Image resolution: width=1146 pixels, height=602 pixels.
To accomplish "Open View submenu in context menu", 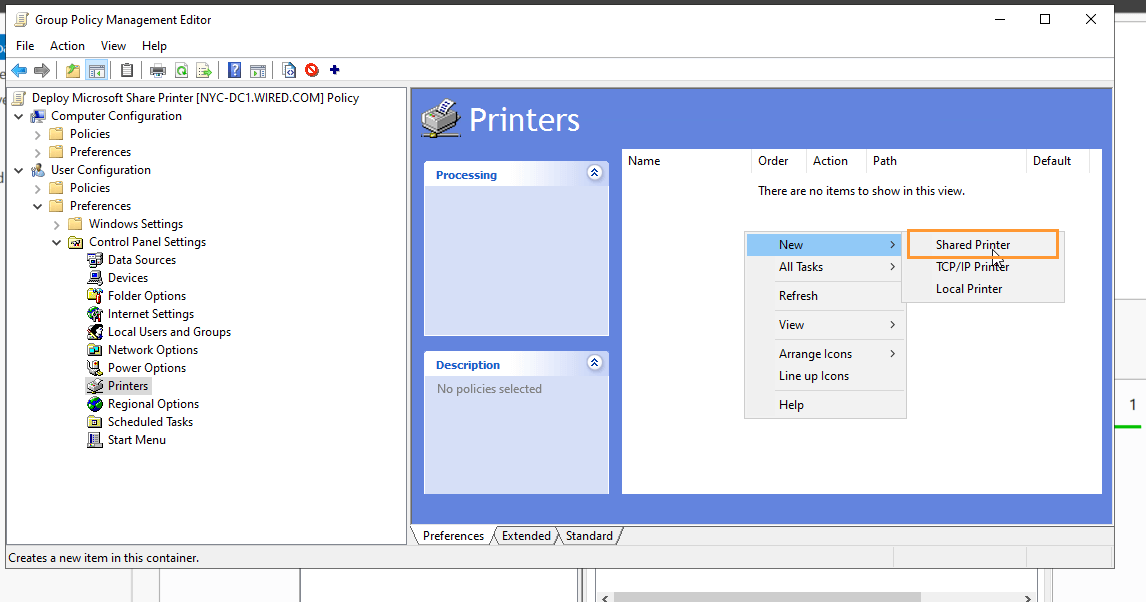I will coord(824,324).
